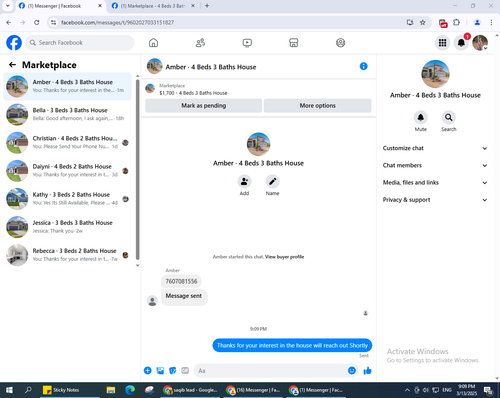The height and width of the screenshot is (398, 500).
Task: Open the $1,700 Marketplace listing link
Action: [193, 93]
